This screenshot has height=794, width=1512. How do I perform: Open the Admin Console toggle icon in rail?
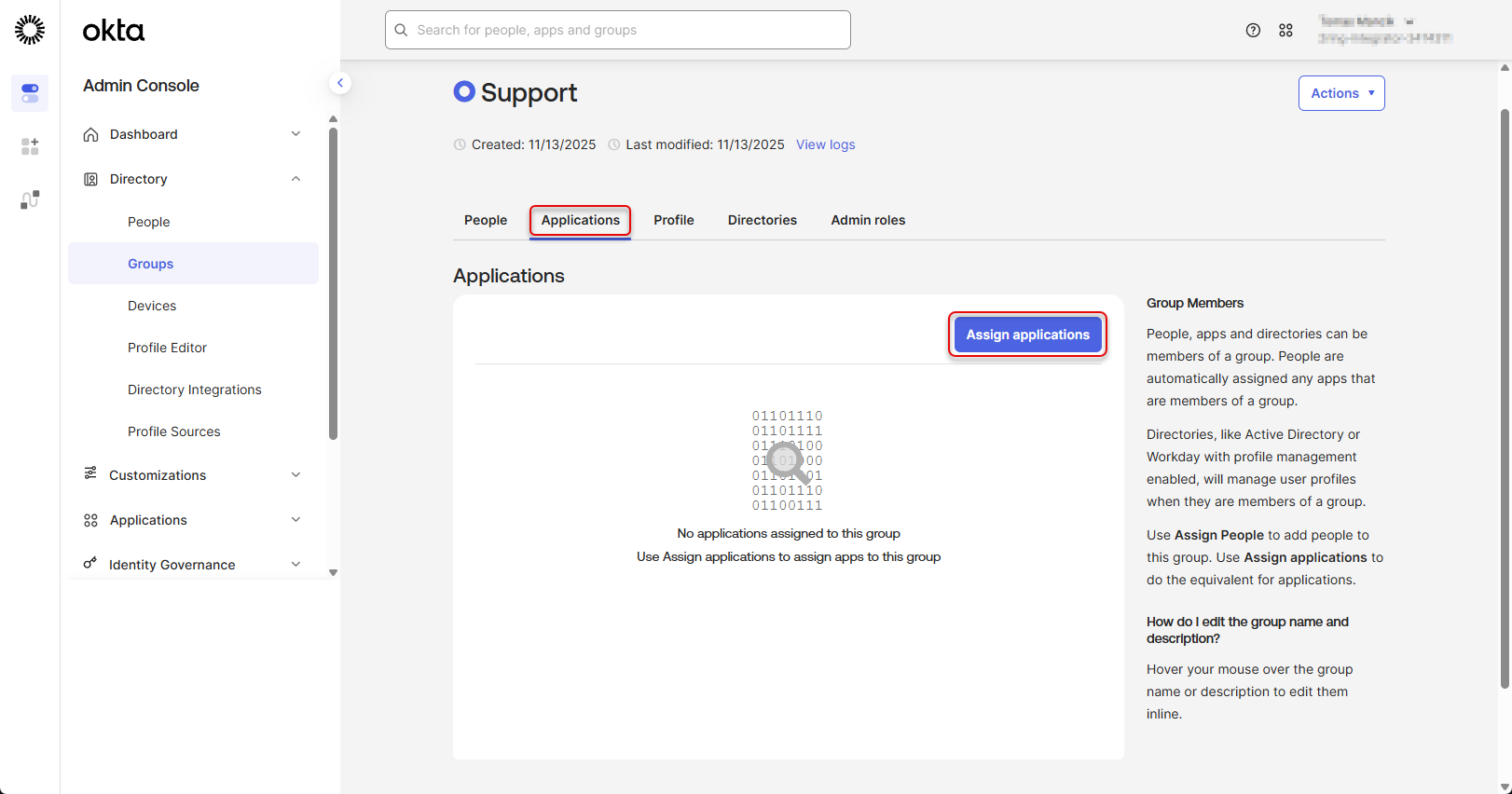click(30, 93)
